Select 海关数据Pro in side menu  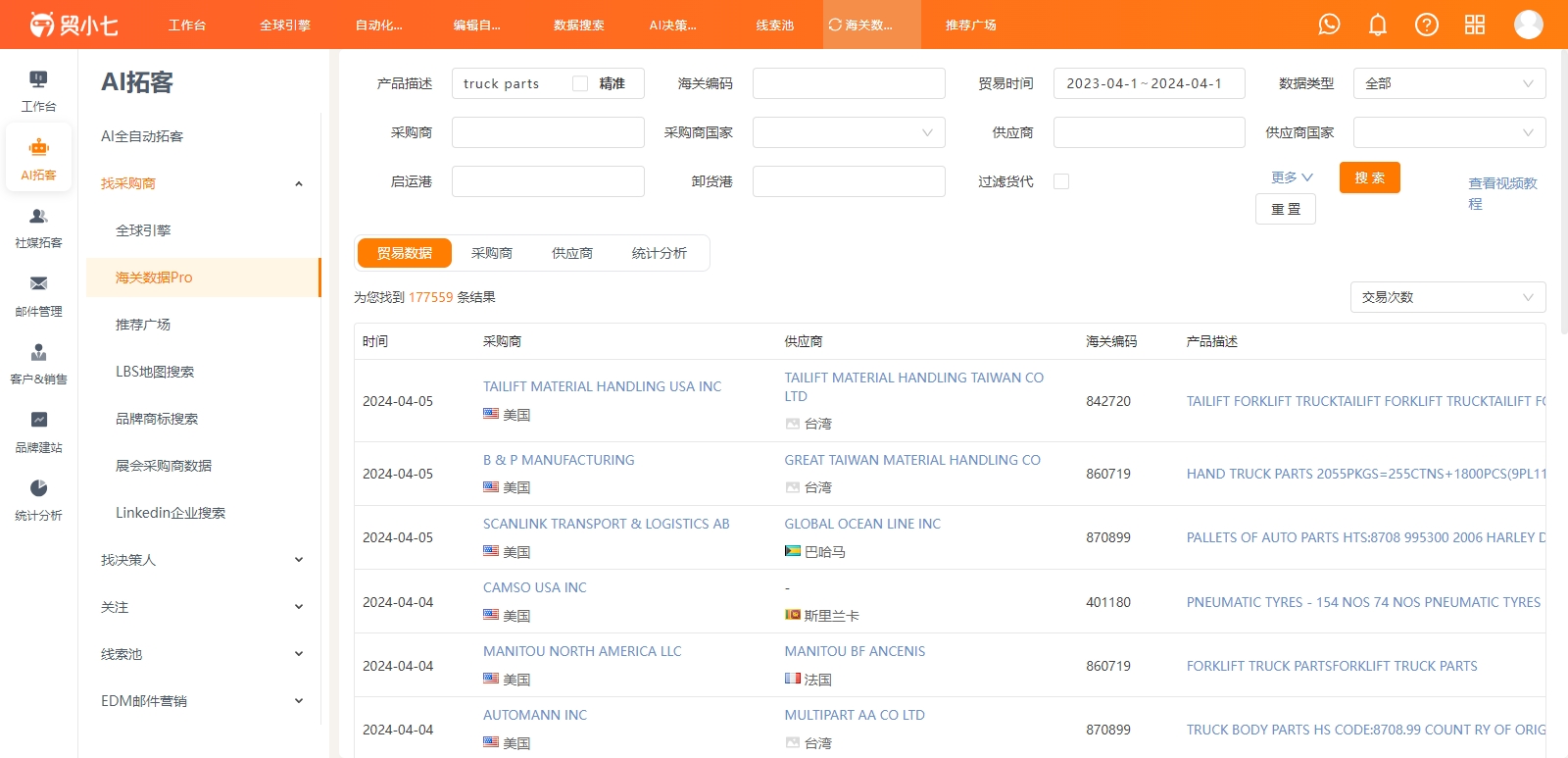pos(203,278)
